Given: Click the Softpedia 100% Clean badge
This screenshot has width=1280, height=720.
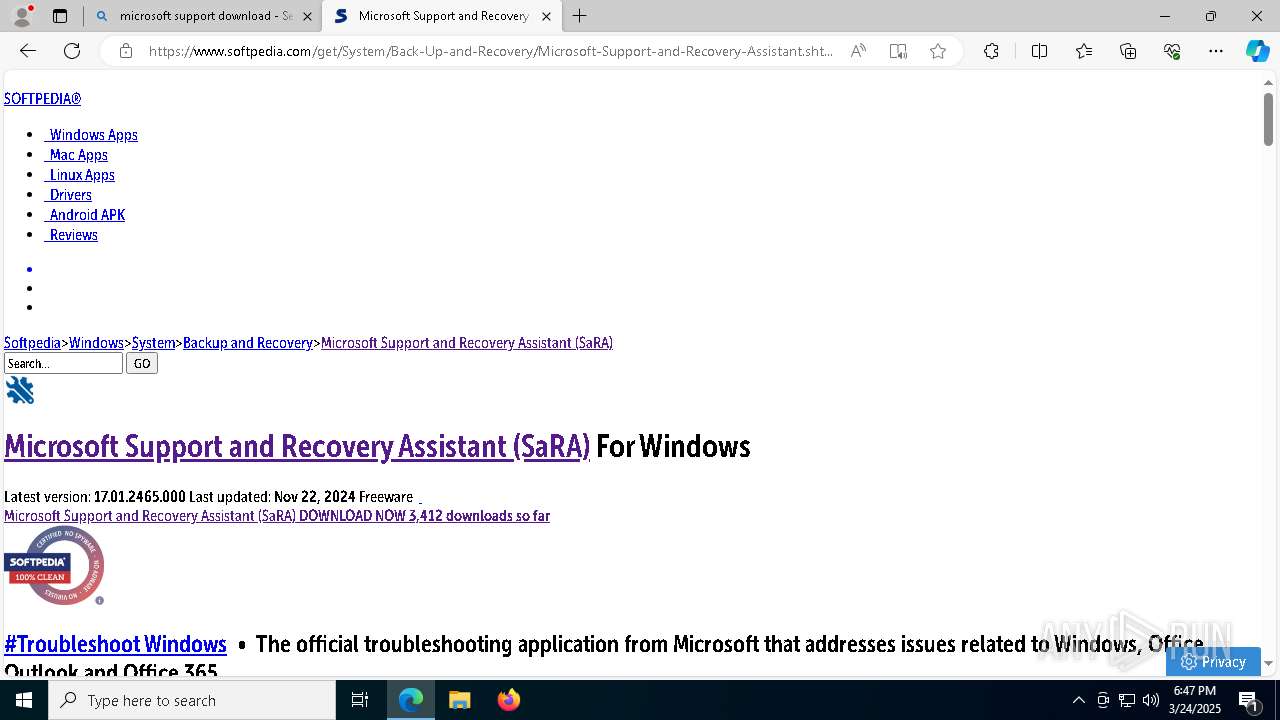Looking at the screenshot, I should (x=54, y=565).
